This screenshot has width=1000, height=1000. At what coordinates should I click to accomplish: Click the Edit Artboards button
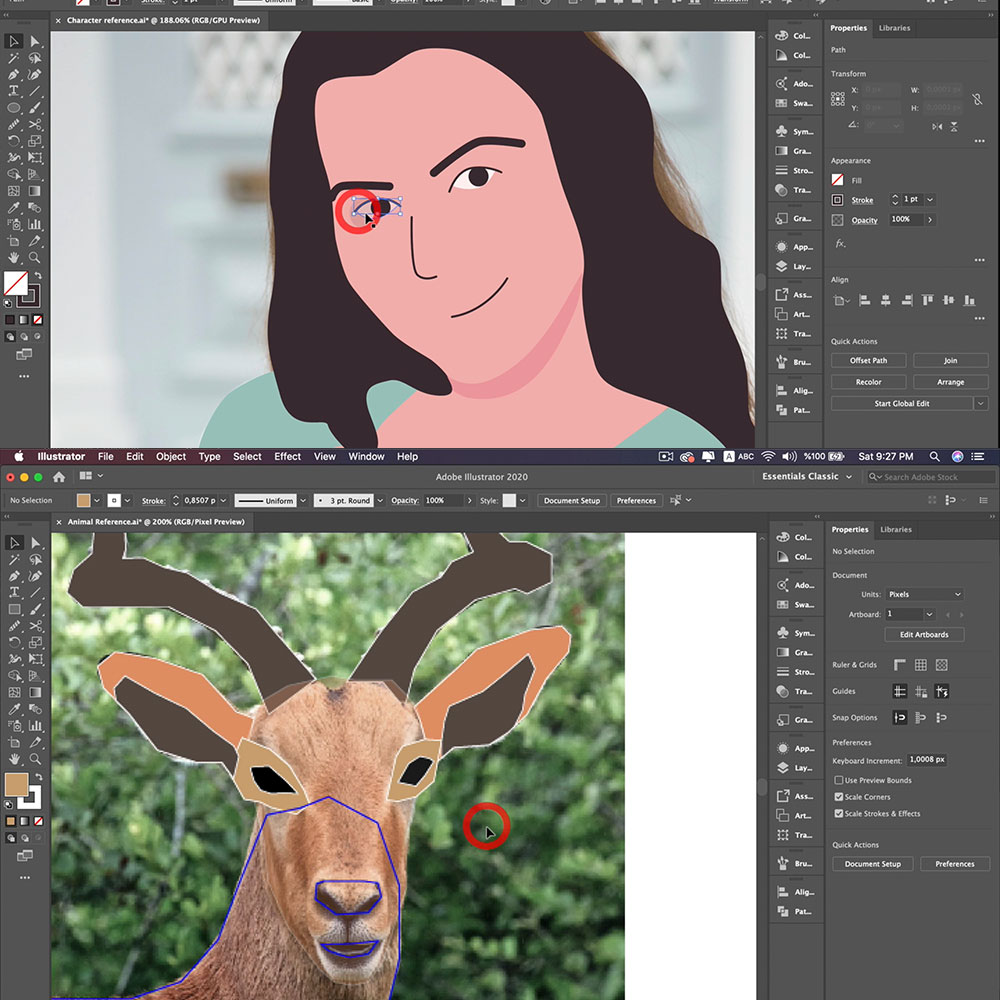(x=924, y=635)
